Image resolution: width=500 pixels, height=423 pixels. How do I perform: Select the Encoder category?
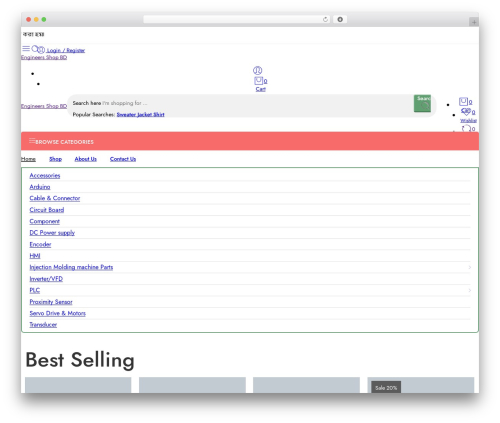pos(40,244)
